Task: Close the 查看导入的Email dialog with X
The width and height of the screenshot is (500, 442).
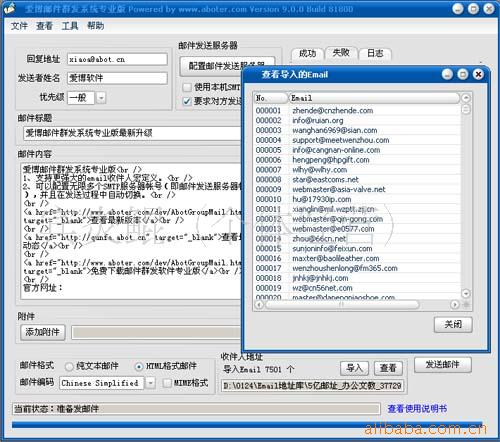Action: (x=478, y=74)
